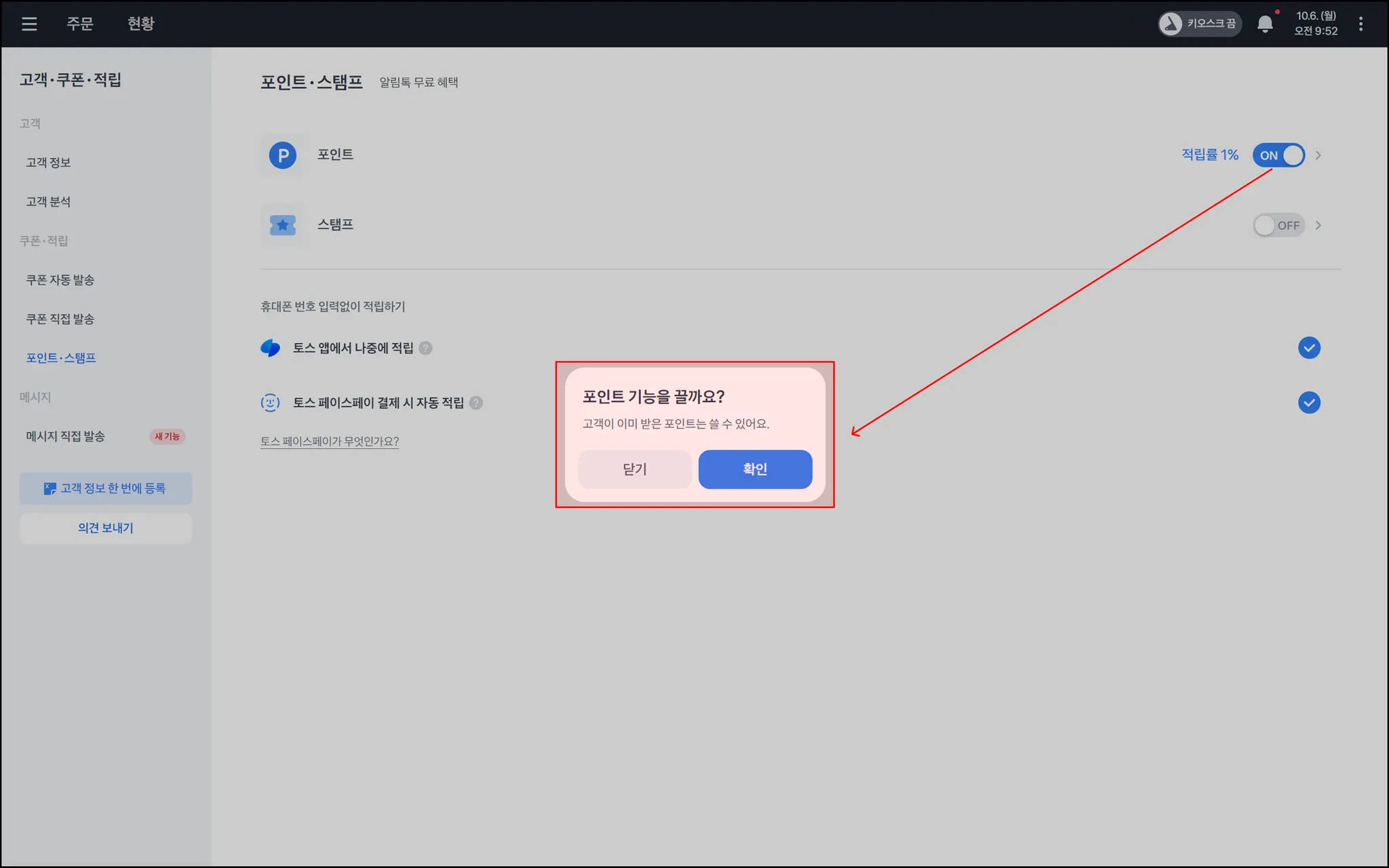Open 쿠폰 자동 발송 sidebar menu
The image size is (1389, 868).
(60, 280)
